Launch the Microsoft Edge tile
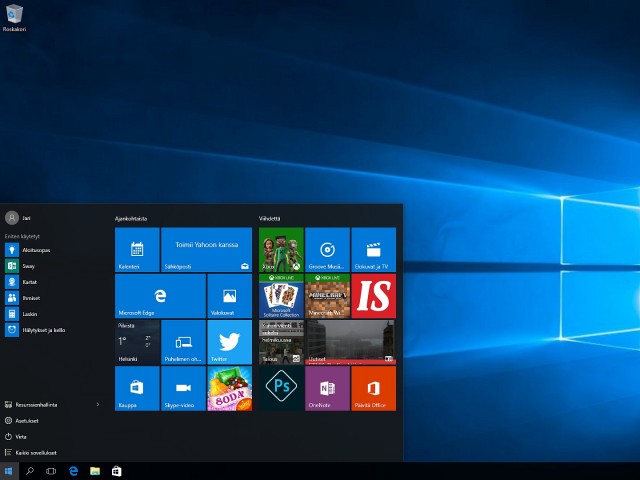This screenshot has height=480, width=640. pos(160,296)
